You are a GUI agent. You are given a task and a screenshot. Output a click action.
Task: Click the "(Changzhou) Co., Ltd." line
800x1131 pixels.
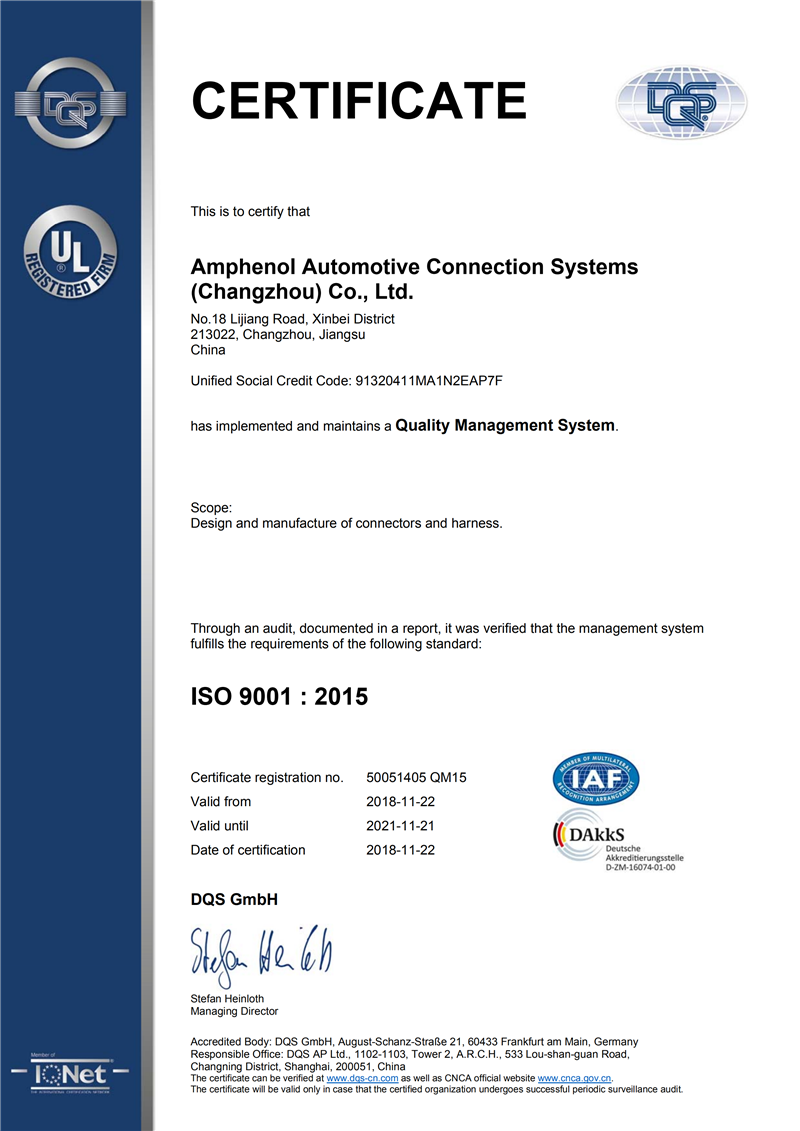pyautogui.click(x=302, y=292)
